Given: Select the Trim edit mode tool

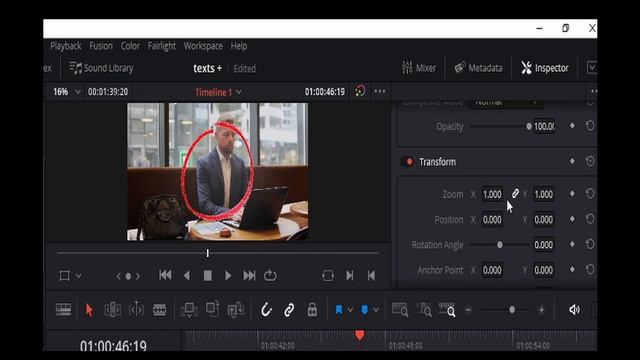Looking at the screenshot, I should click(x=112, y=310).
